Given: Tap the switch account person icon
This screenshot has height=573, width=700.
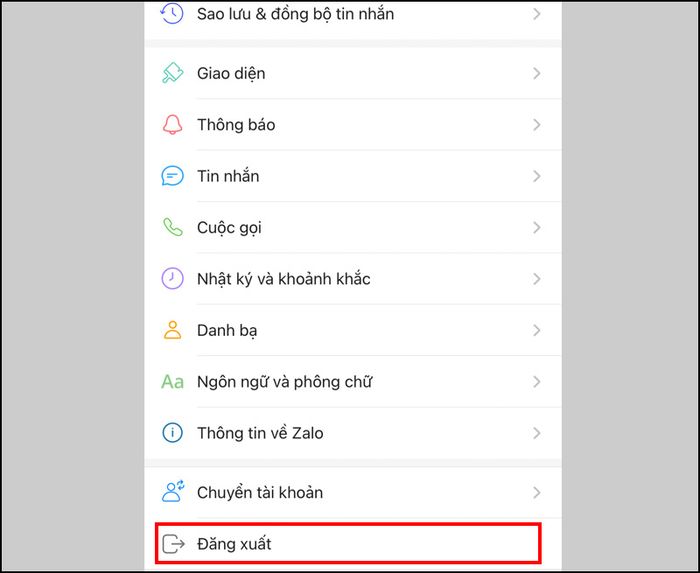Looking at the screenshot, I should click(x=173, y=491).
